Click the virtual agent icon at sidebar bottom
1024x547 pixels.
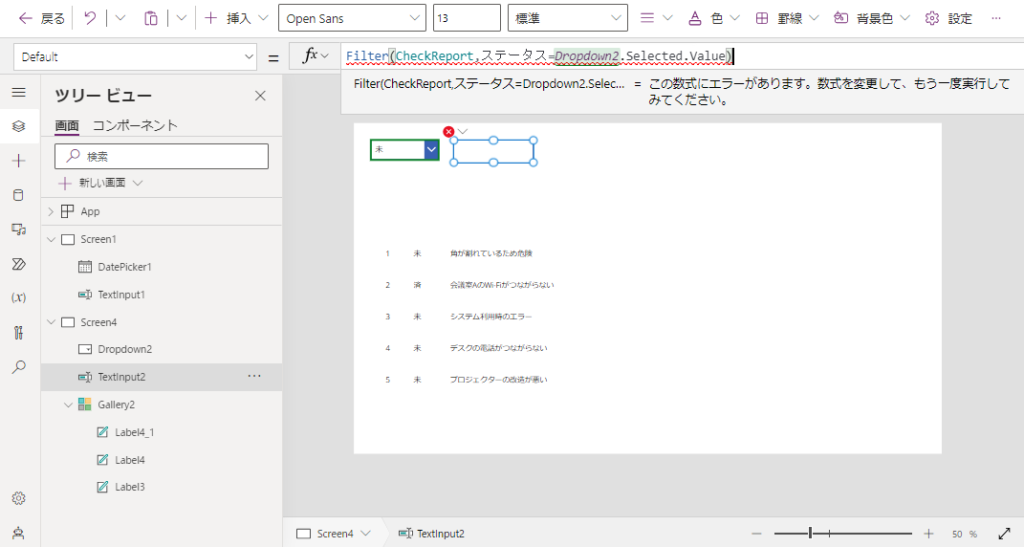[x=19, y=533]
